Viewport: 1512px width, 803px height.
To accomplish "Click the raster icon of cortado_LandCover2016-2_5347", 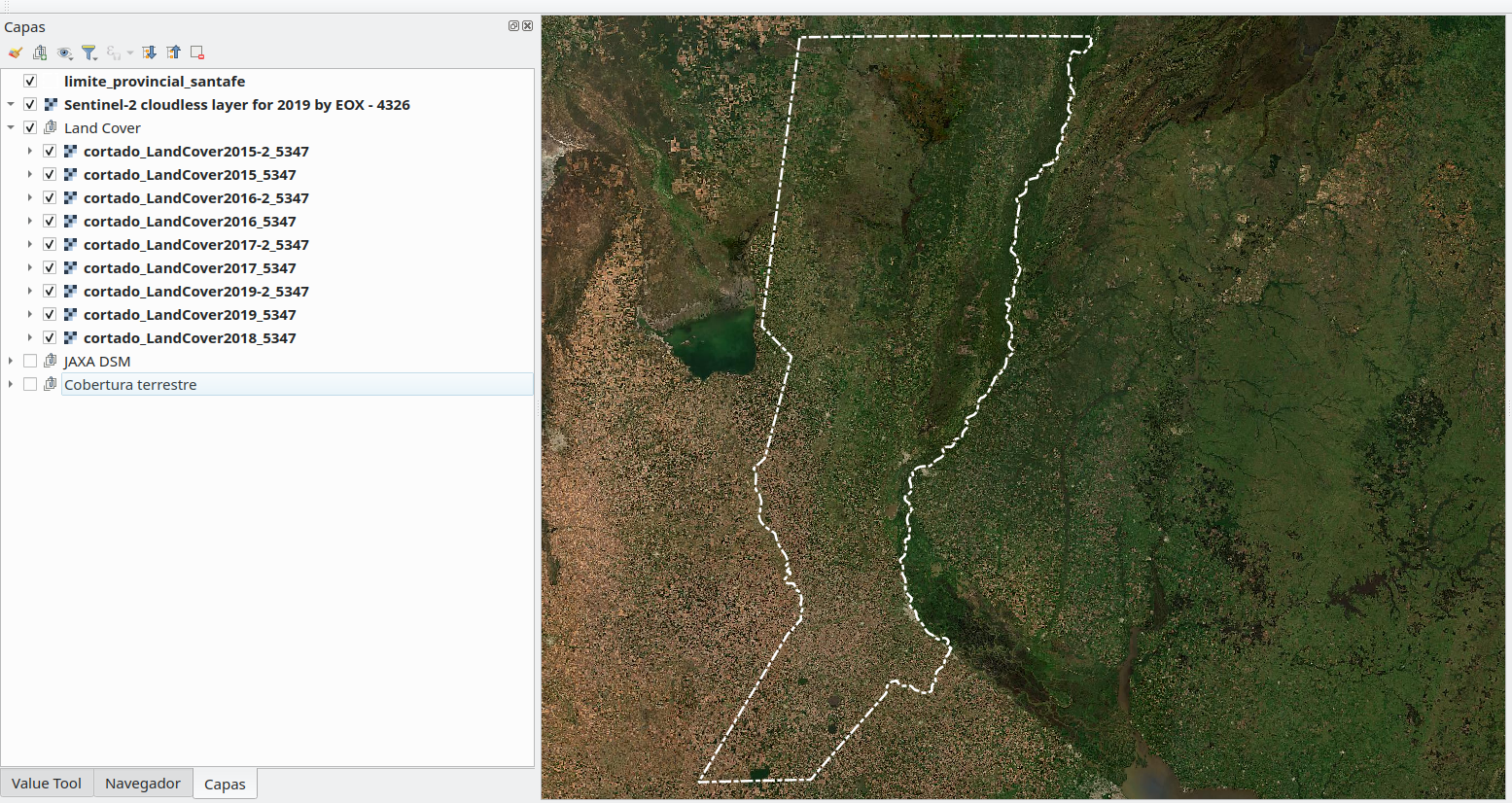I will tap(71, 198).
